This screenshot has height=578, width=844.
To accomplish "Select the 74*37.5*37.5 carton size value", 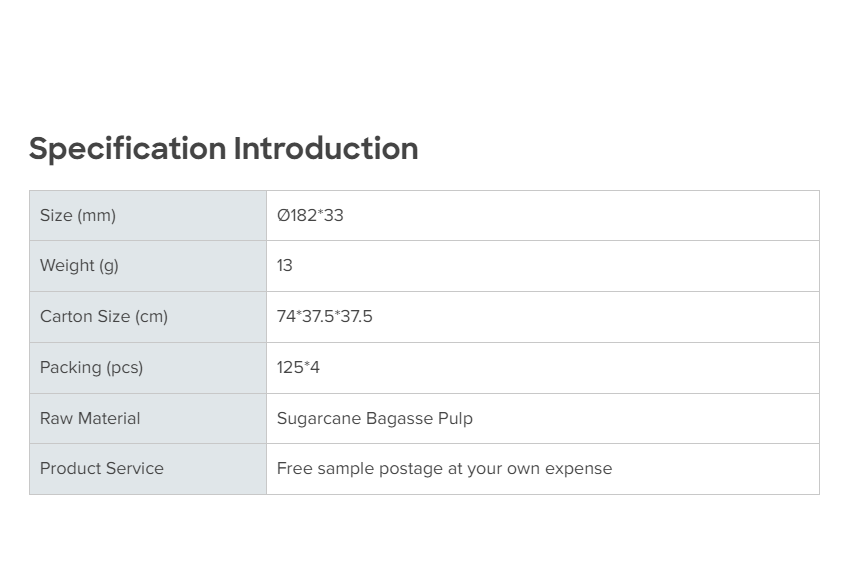I will (324, 316).
